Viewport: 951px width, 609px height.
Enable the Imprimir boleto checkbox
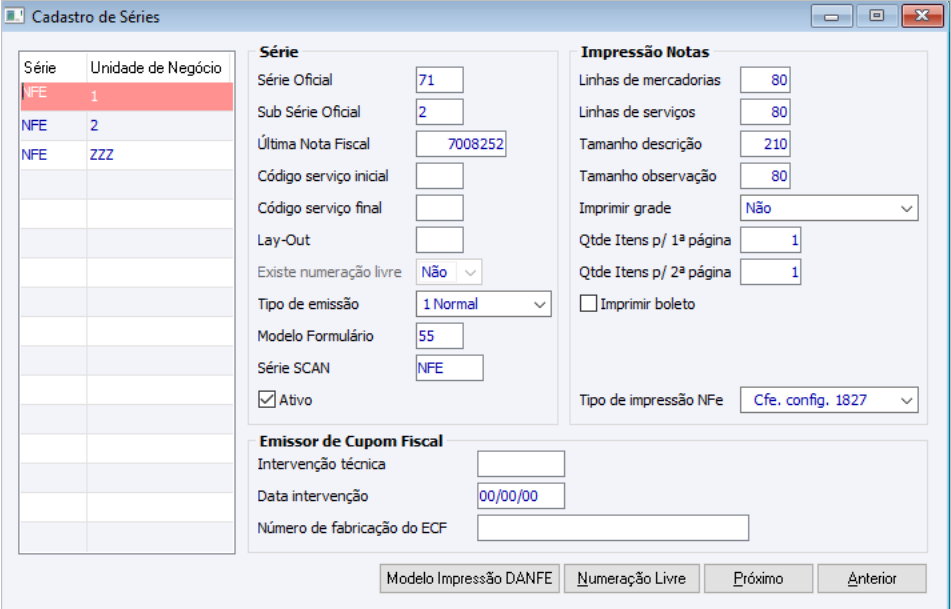point(589,304)
